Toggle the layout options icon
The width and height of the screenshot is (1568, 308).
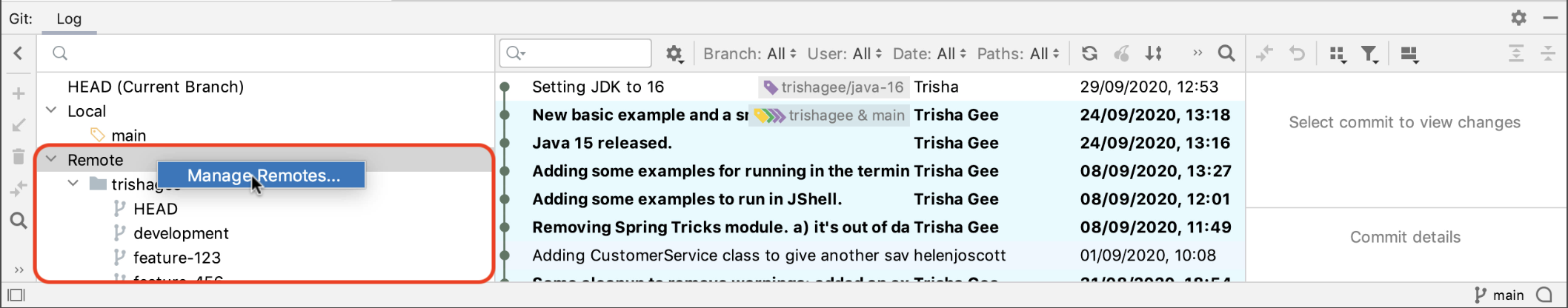click(1409, 54)
